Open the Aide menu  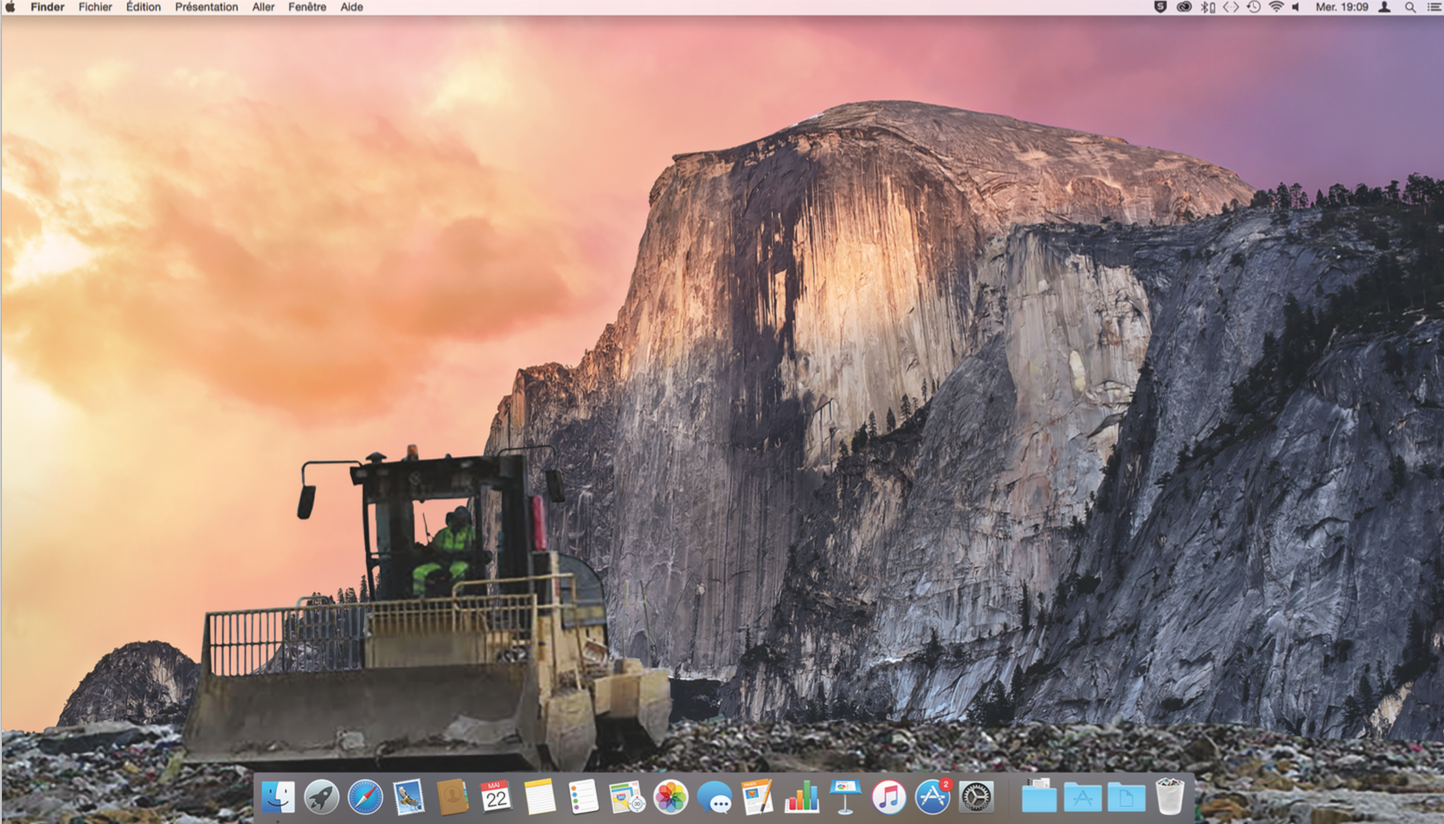[351, 7]
